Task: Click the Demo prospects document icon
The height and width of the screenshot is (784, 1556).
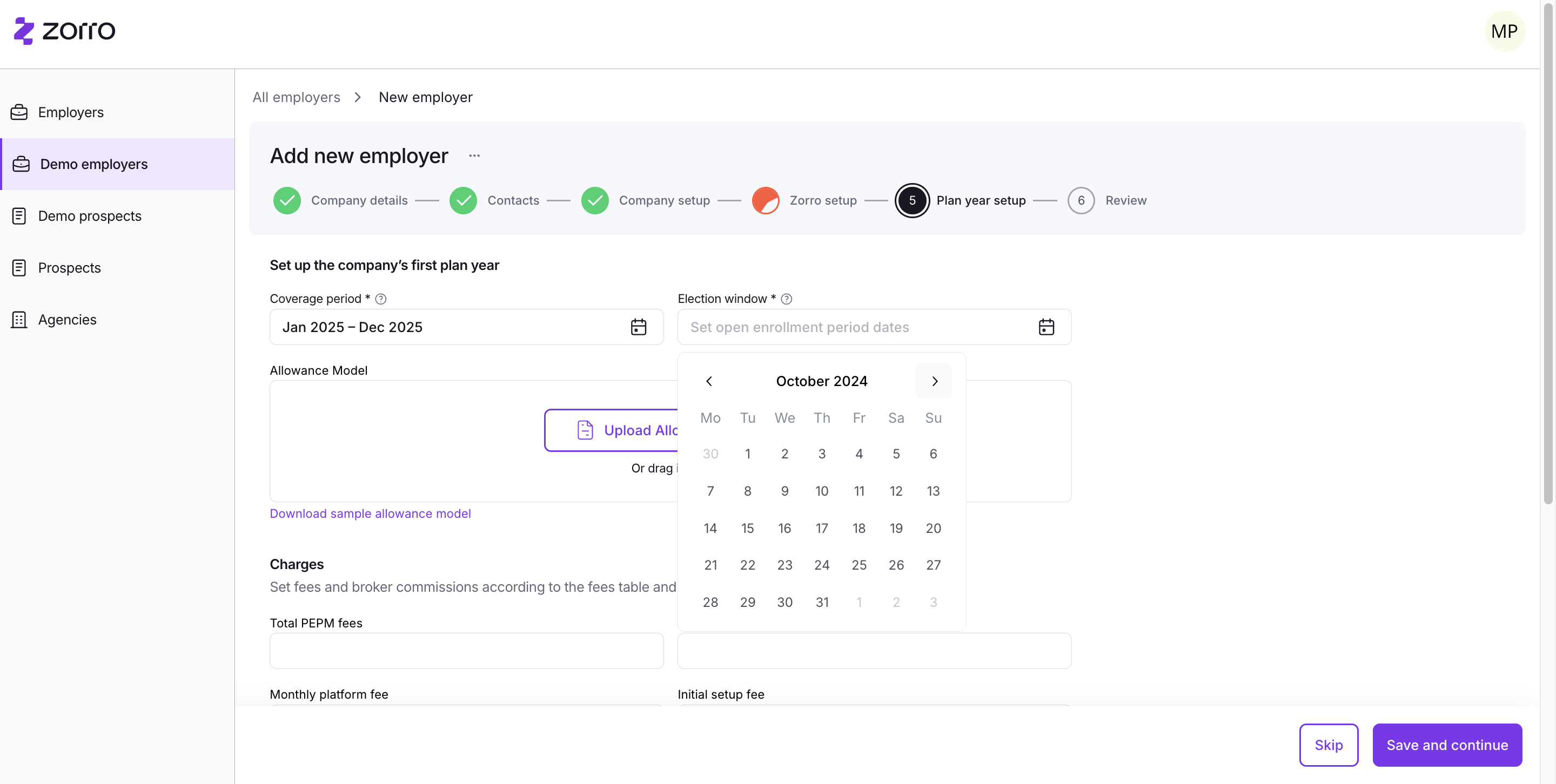Action: click(19, 216)
